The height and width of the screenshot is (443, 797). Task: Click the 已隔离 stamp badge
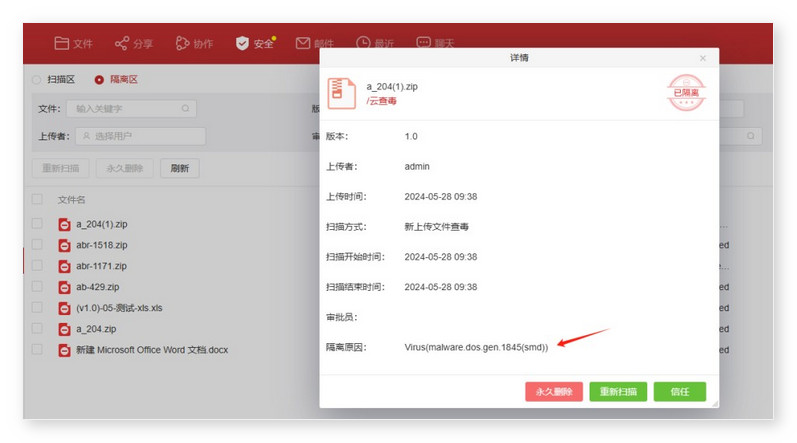click(686, 93)
